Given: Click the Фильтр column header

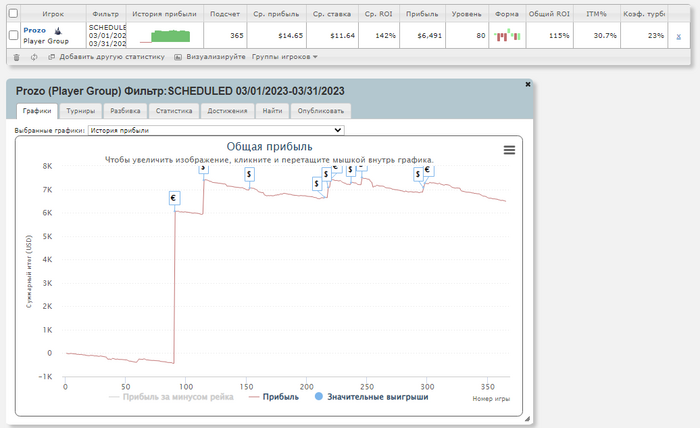Looking at the screenshot, I should click(x=105, y=14).
